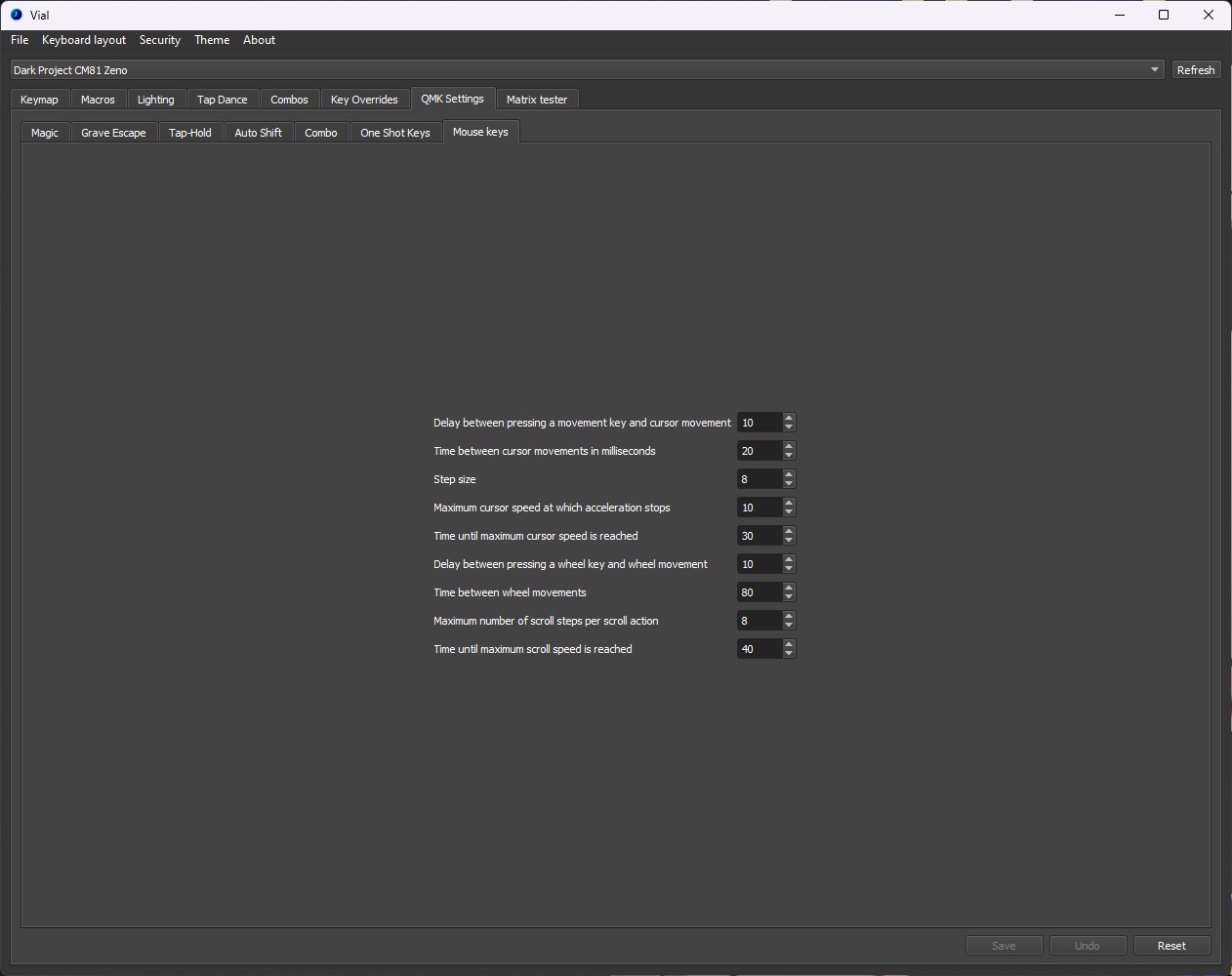
Task: Increase Step size with up arrow
Action: tap(789, 474)
